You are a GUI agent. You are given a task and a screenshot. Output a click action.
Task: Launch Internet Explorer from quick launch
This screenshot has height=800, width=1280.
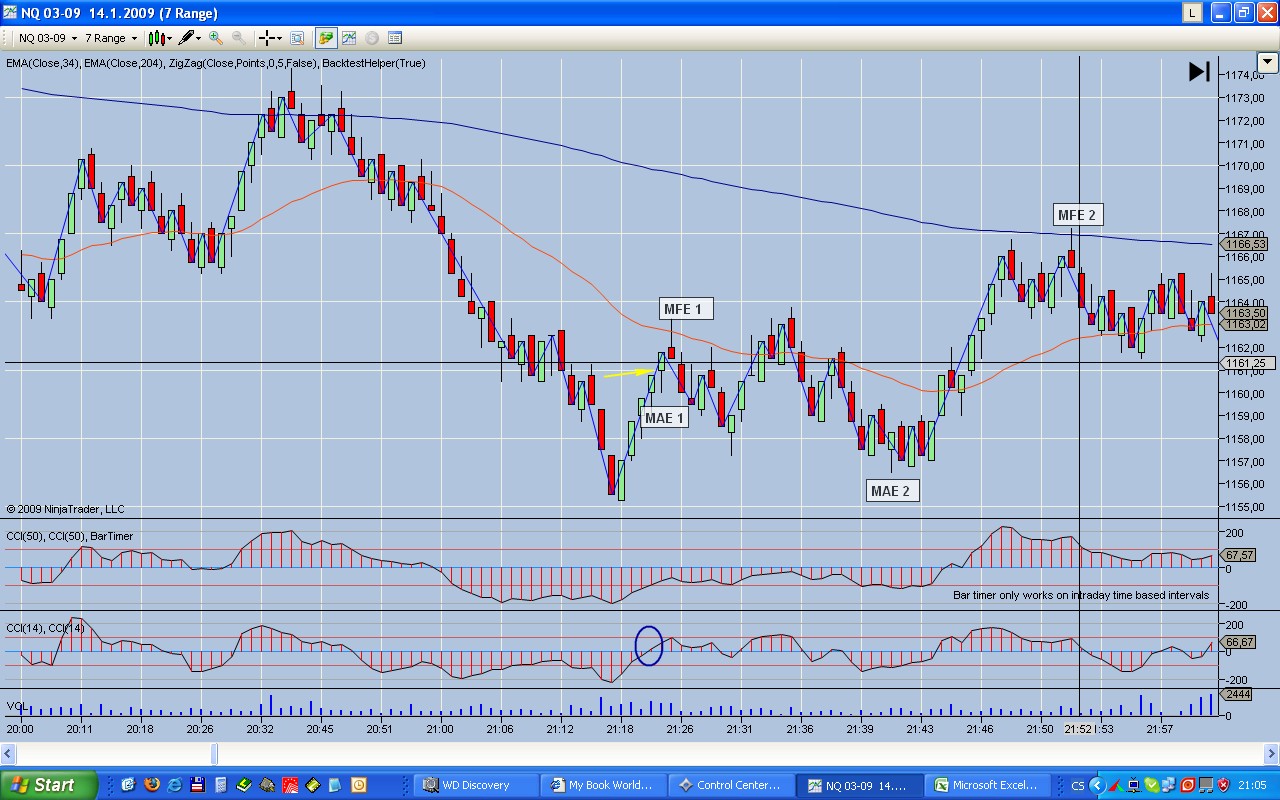175,785
